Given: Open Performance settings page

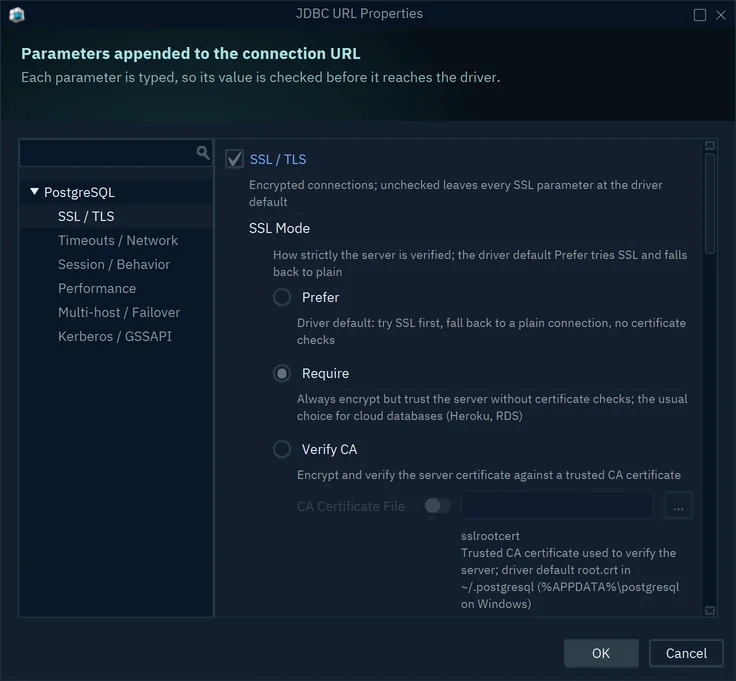Looking at the screenshot, I should [97, 288].
